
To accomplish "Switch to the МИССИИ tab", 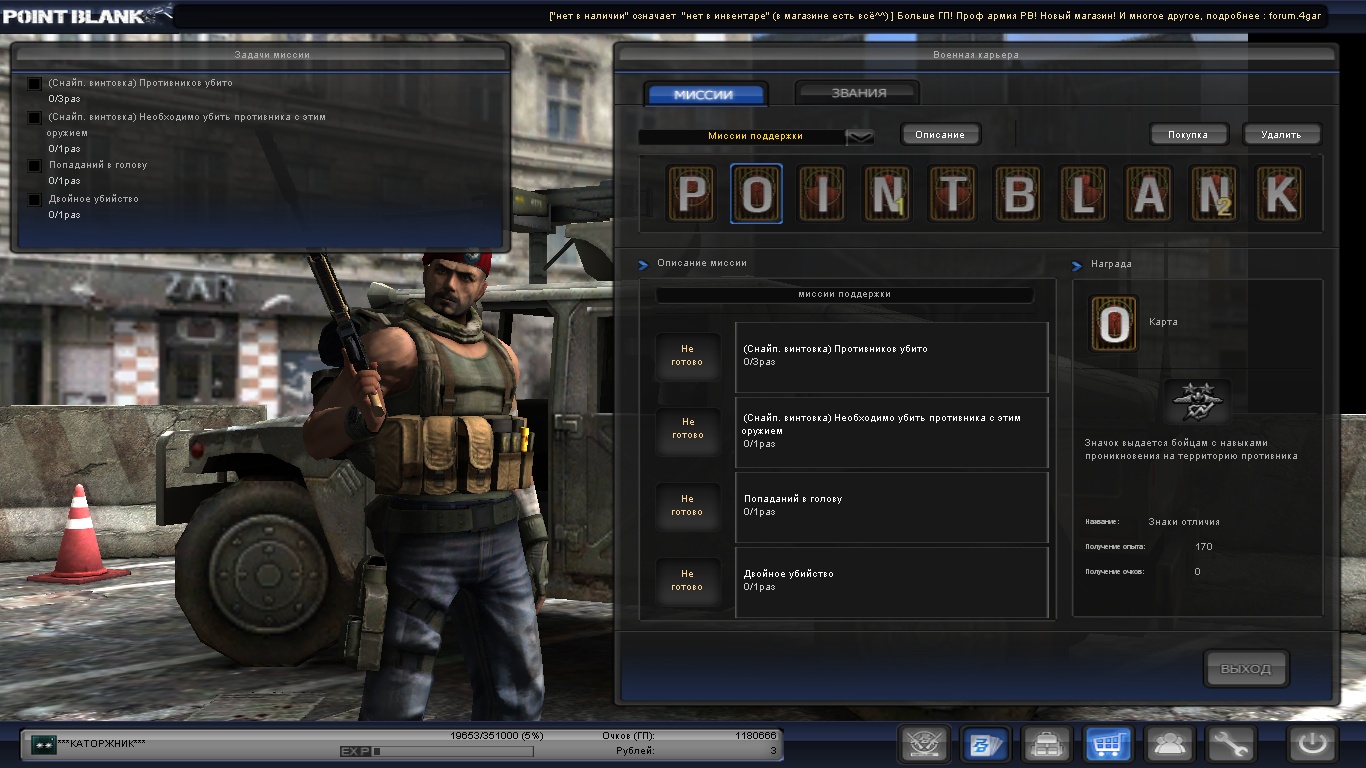I will tap(706, 94).
